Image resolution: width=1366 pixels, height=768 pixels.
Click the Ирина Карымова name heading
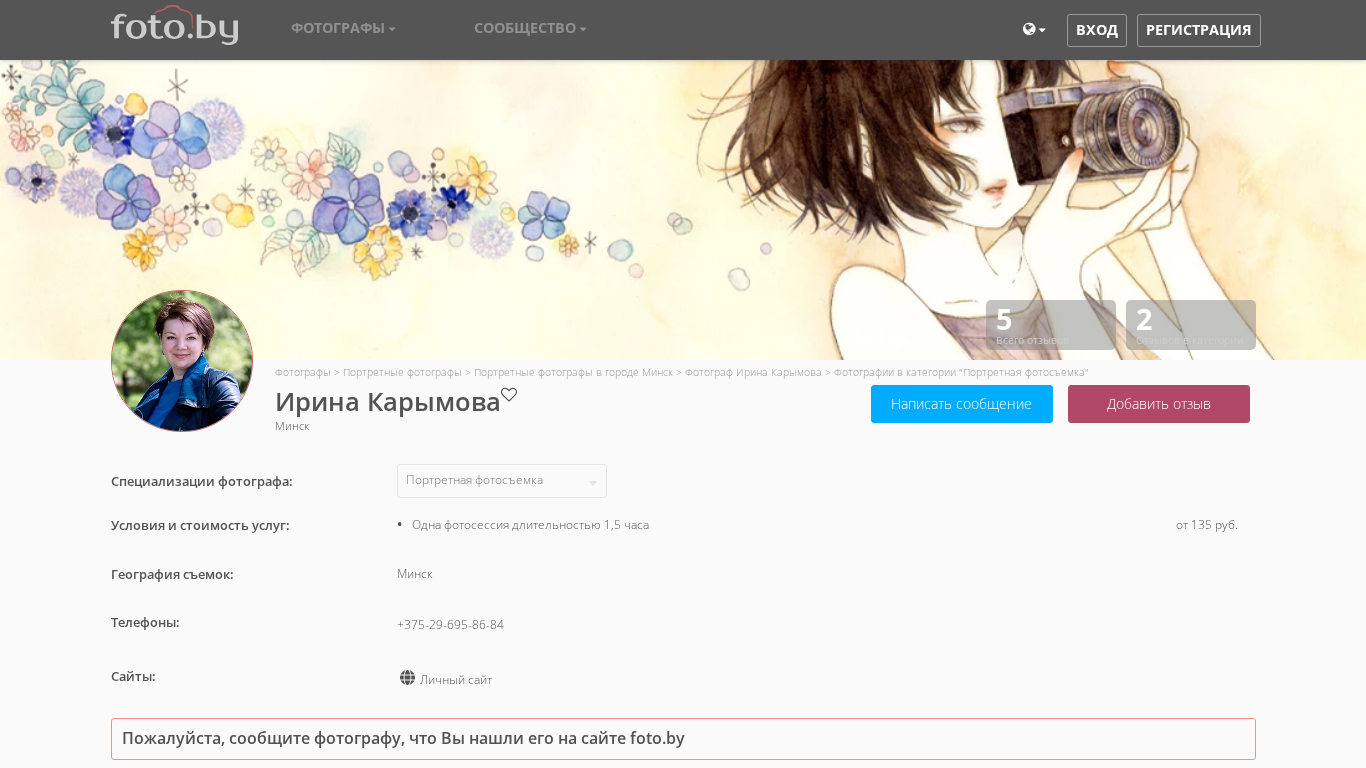click(x=388, y=402)
